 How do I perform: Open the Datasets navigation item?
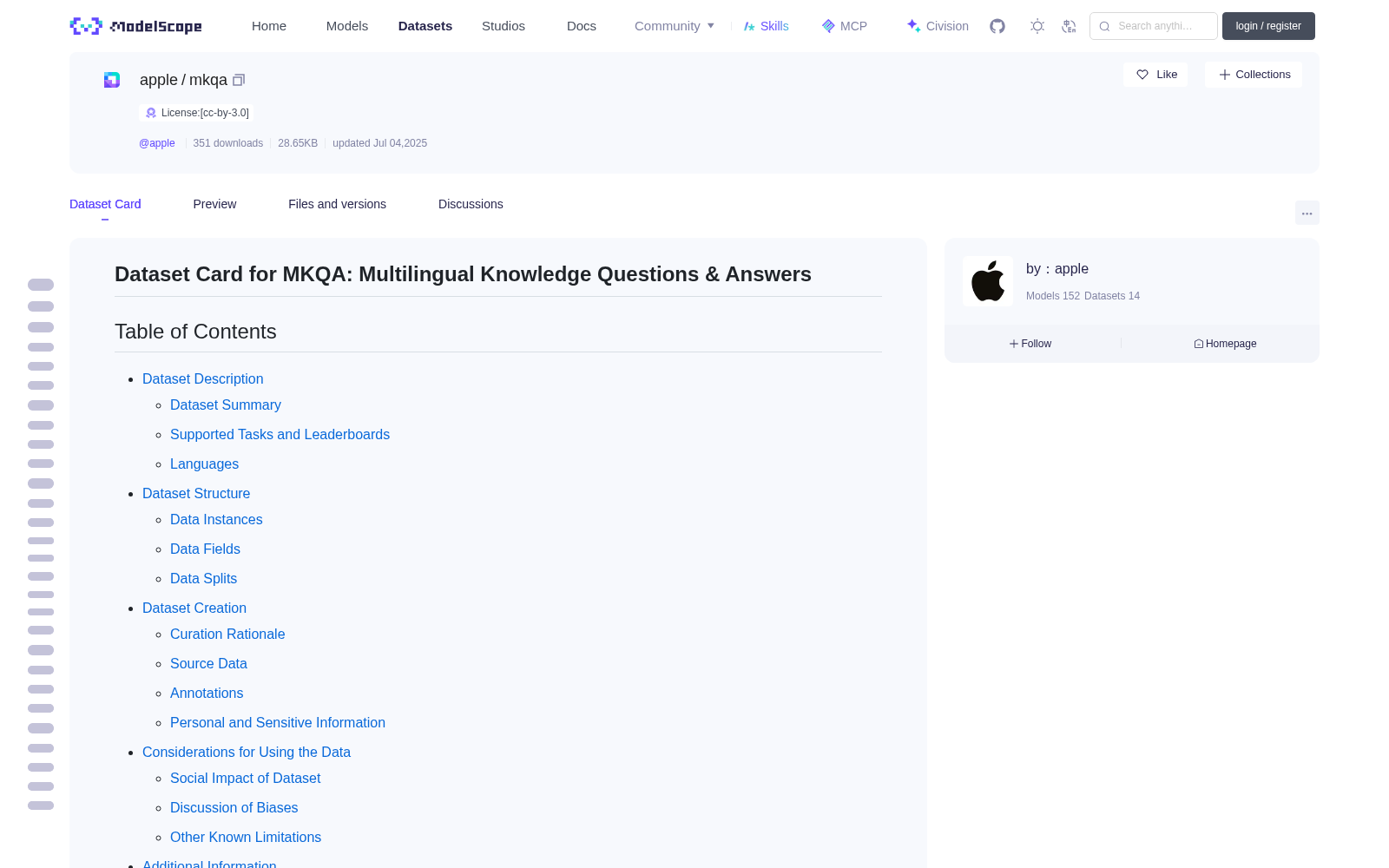pos(425,26)
